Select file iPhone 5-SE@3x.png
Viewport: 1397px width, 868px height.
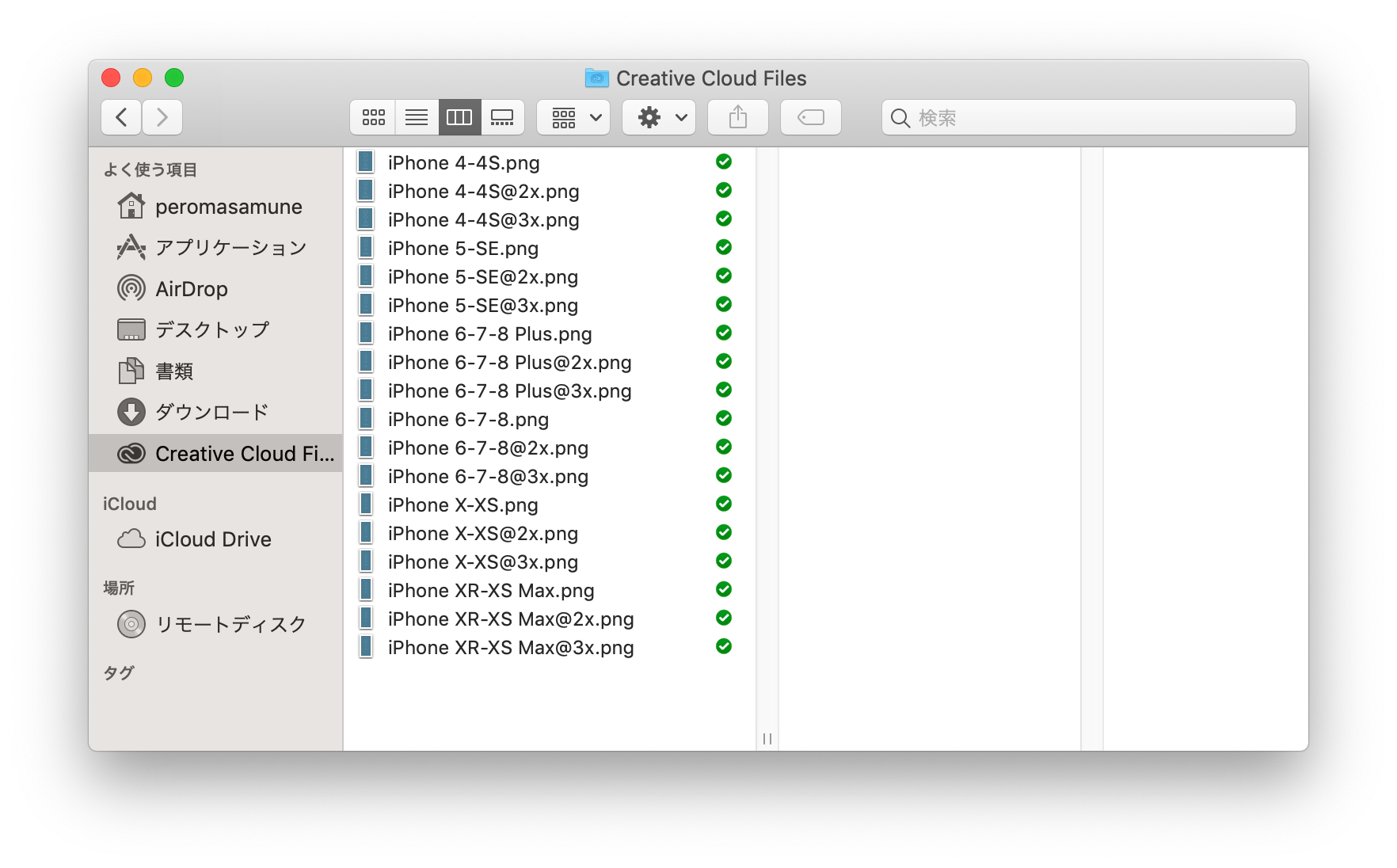550,305
